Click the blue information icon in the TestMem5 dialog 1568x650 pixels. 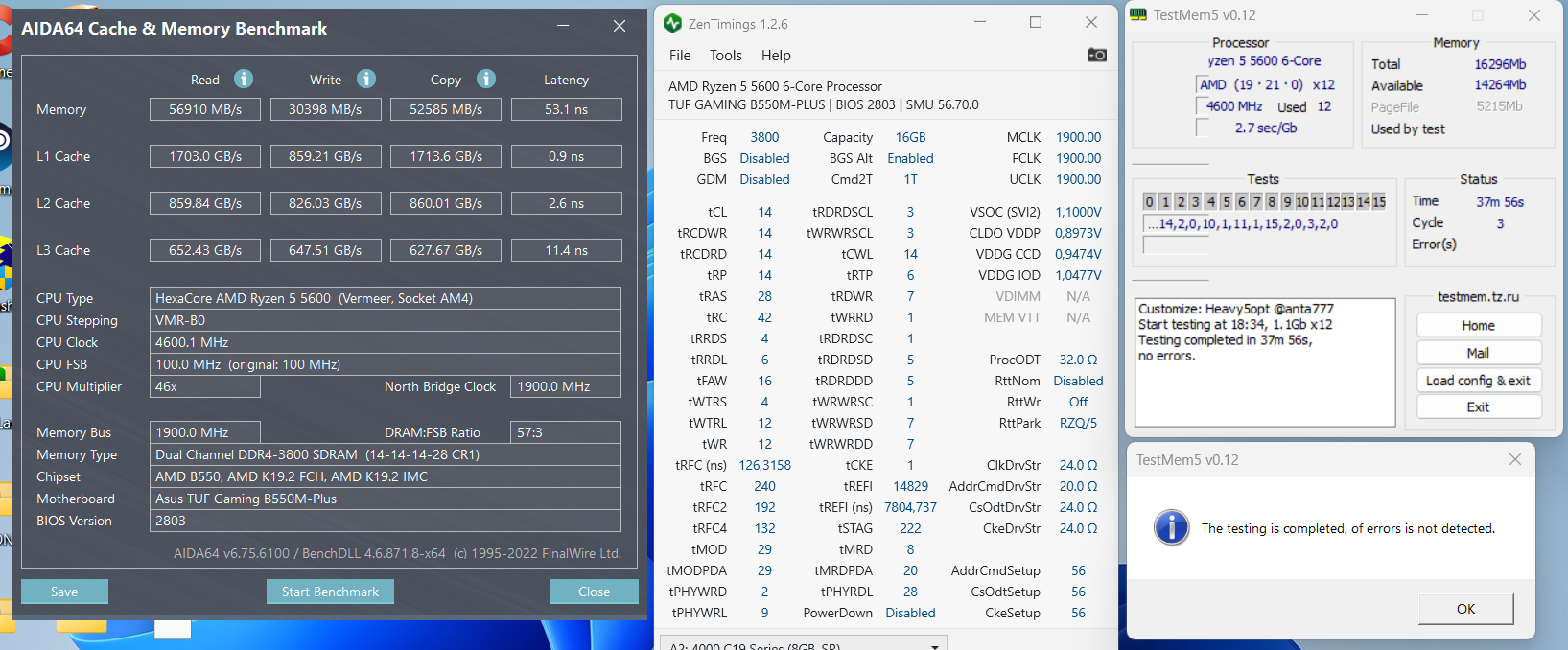click(x=1171, y=527)
